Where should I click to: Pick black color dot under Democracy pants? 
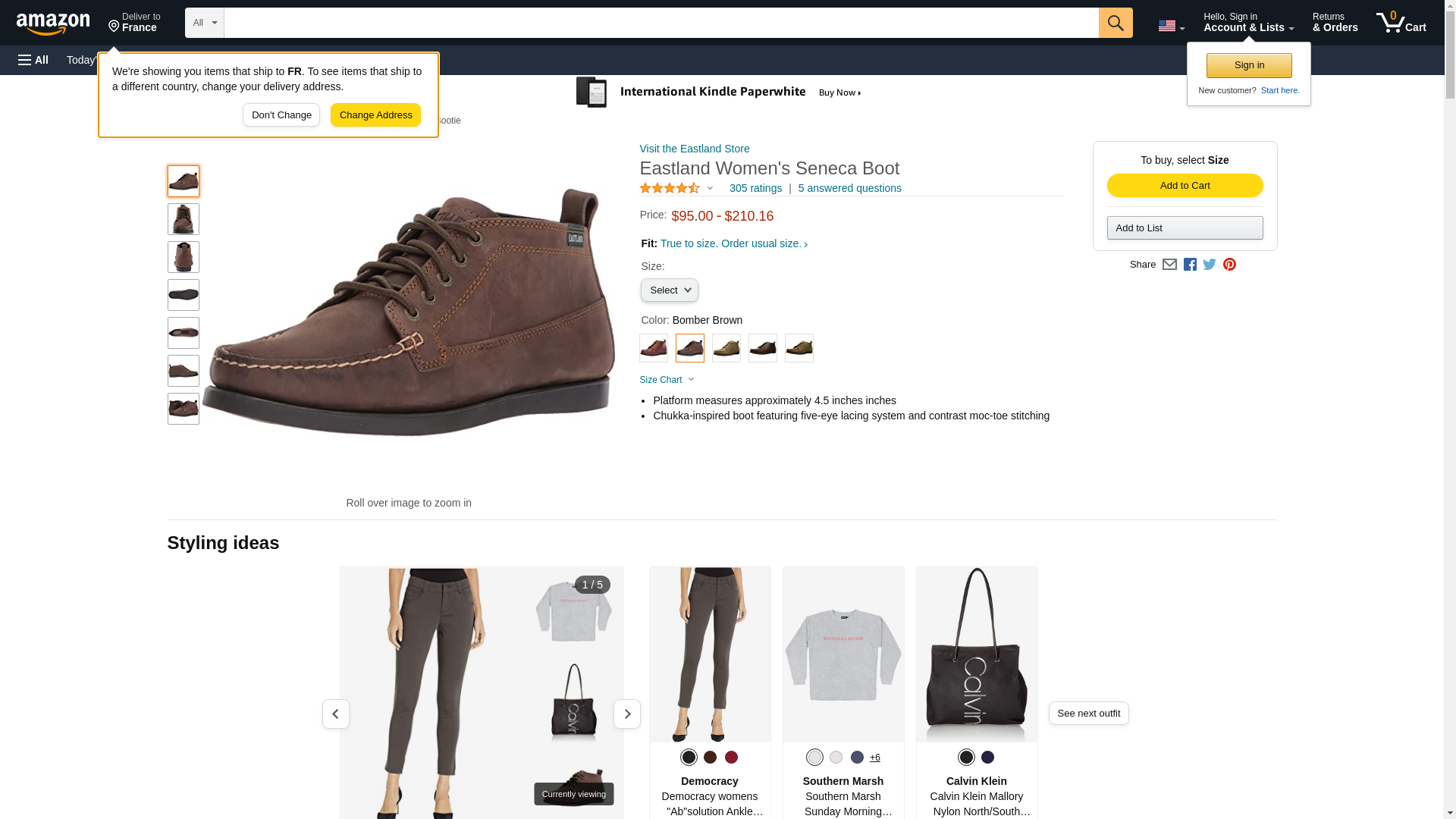pyautogui.click(x=688, y=757)
